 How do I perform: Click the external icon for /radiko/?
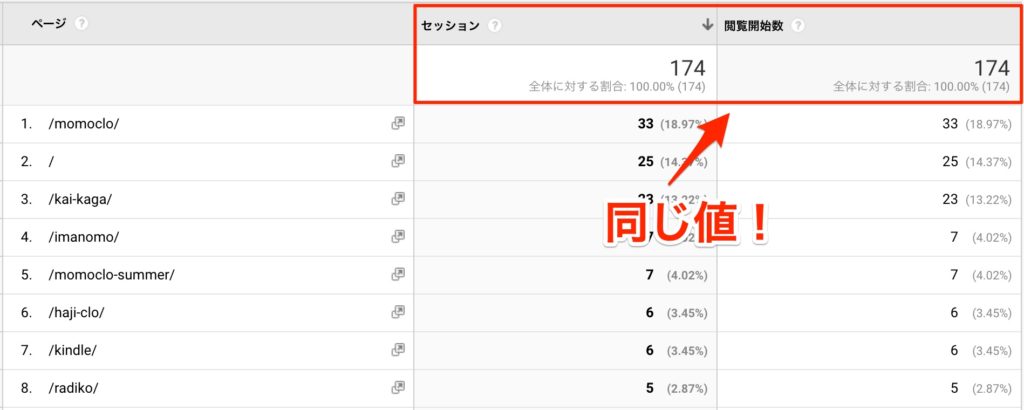pyautogui.click(x=398, y=387)
